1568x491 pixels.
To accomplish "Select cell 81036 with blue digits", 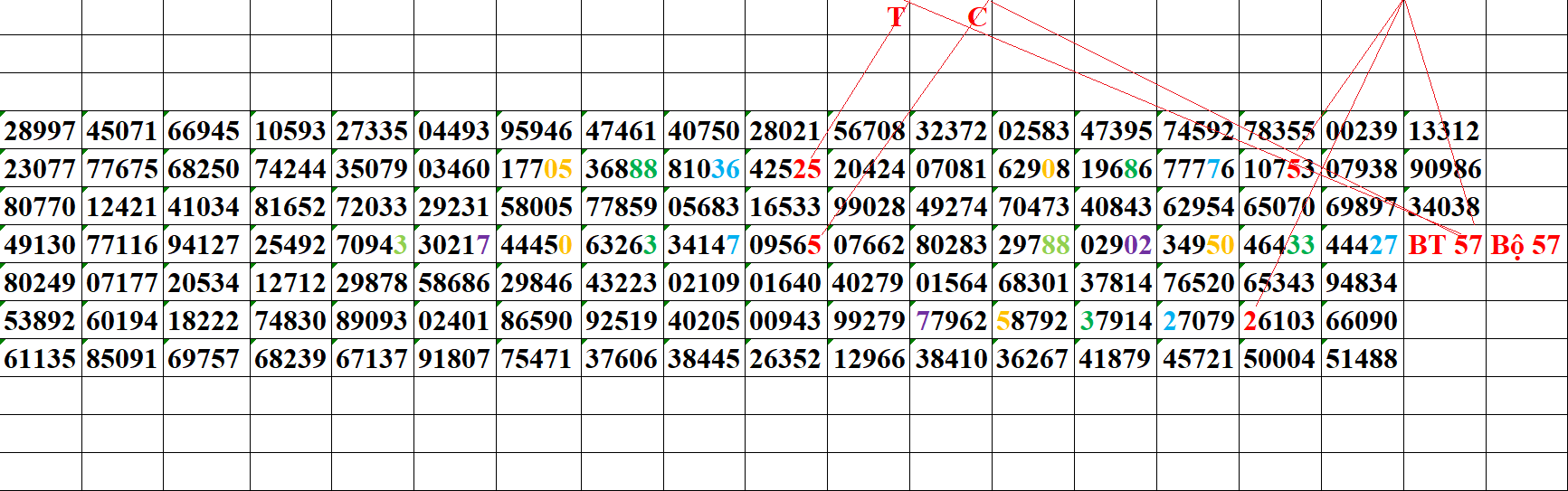I will pos(703,169).
